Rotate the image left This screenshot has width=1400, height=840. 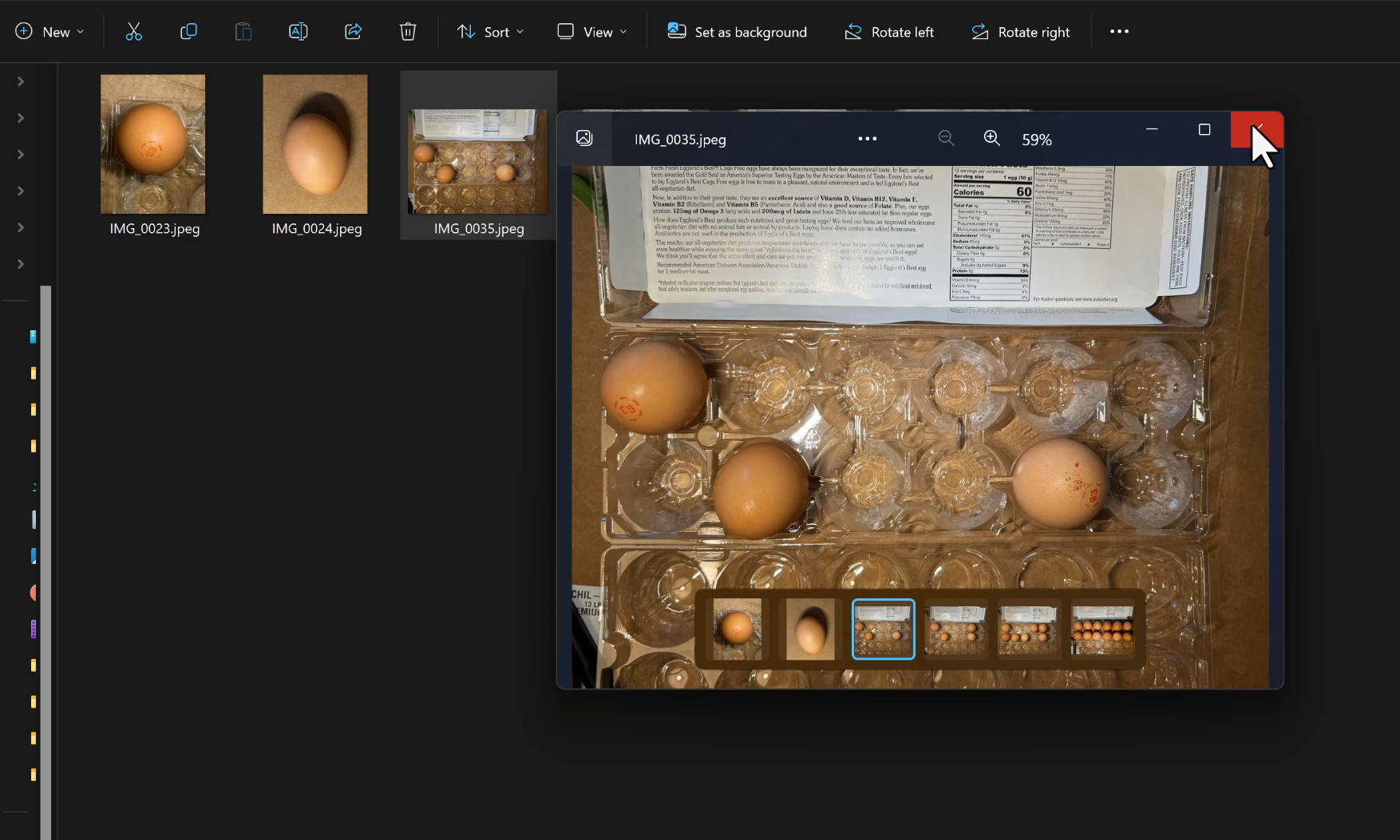(888, 32)
